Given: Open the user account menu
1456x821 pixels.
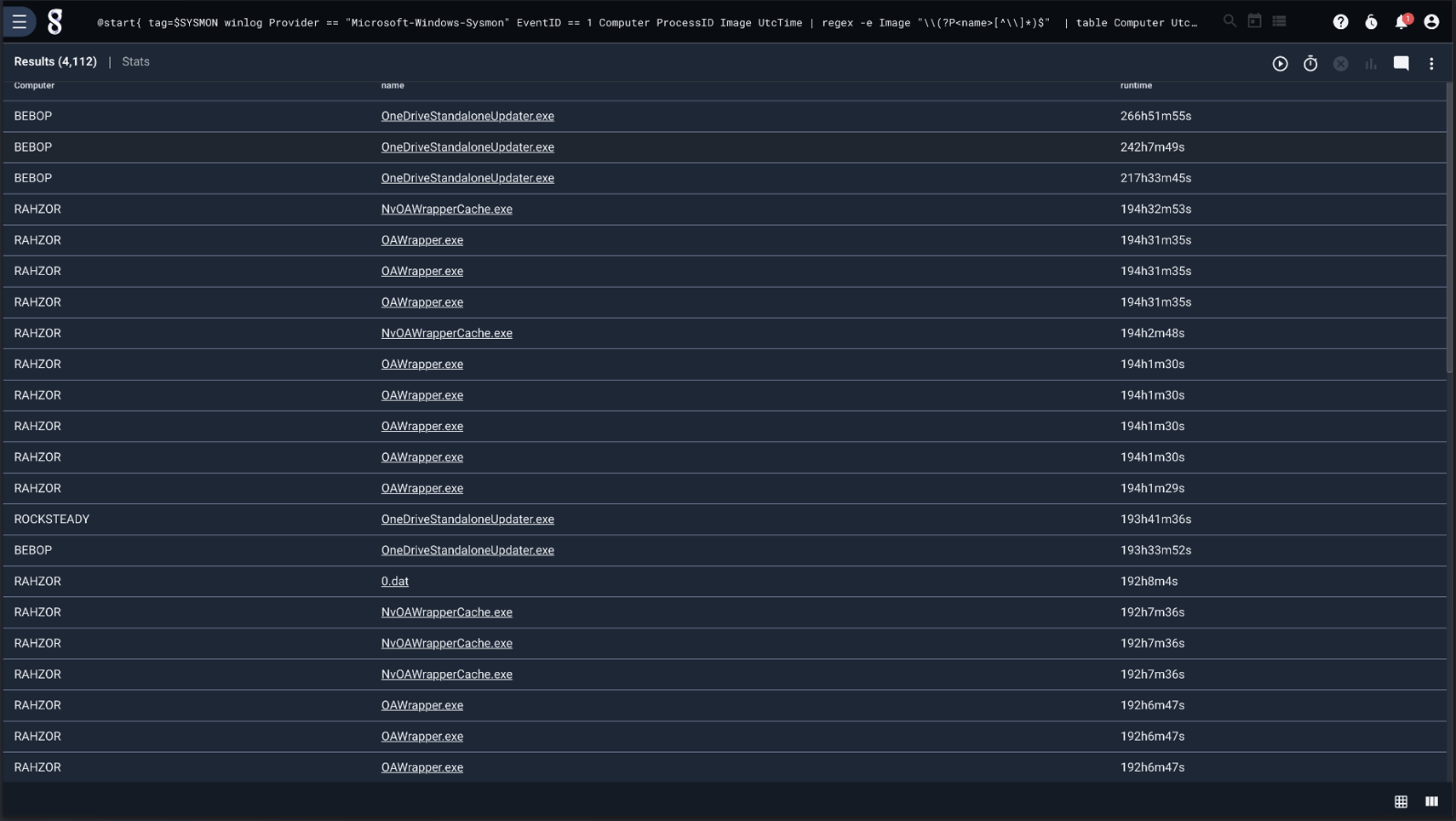Looking at the screenshot, I should tap(1431, 22).
